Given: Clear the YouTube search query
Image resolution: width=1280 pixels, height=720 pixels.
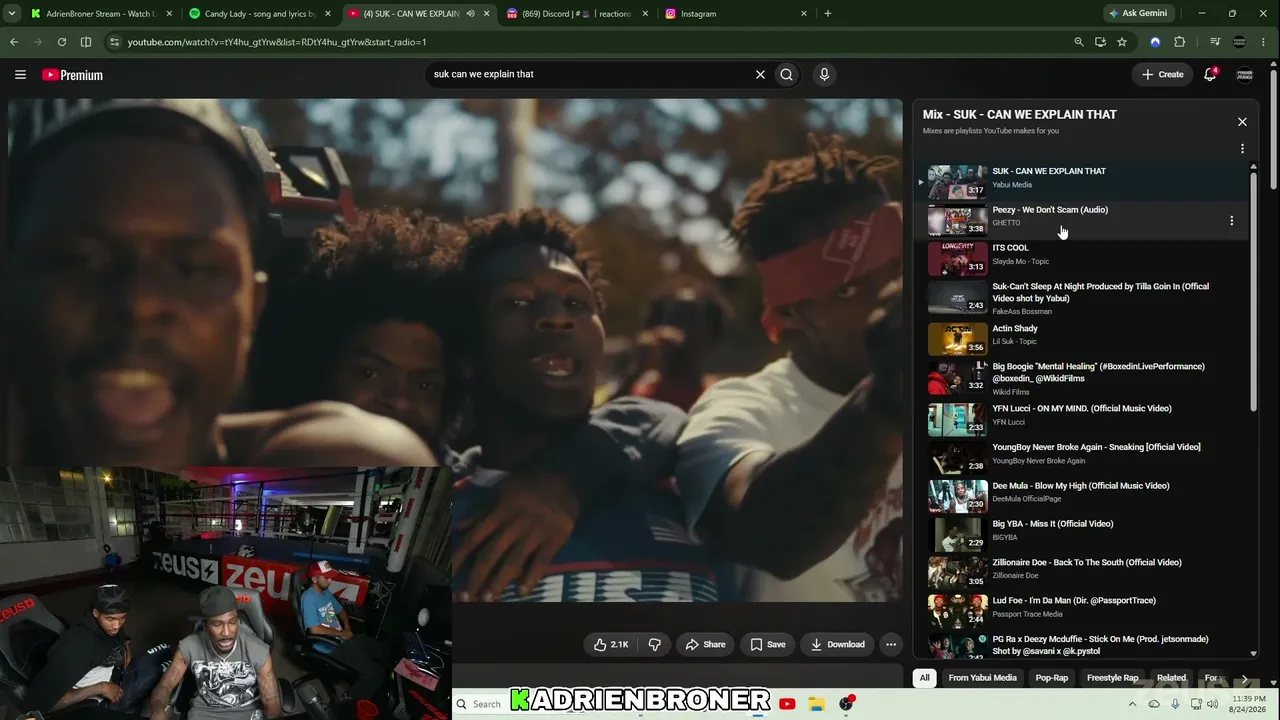Looking at the screenshot, I should pos(760,75).
